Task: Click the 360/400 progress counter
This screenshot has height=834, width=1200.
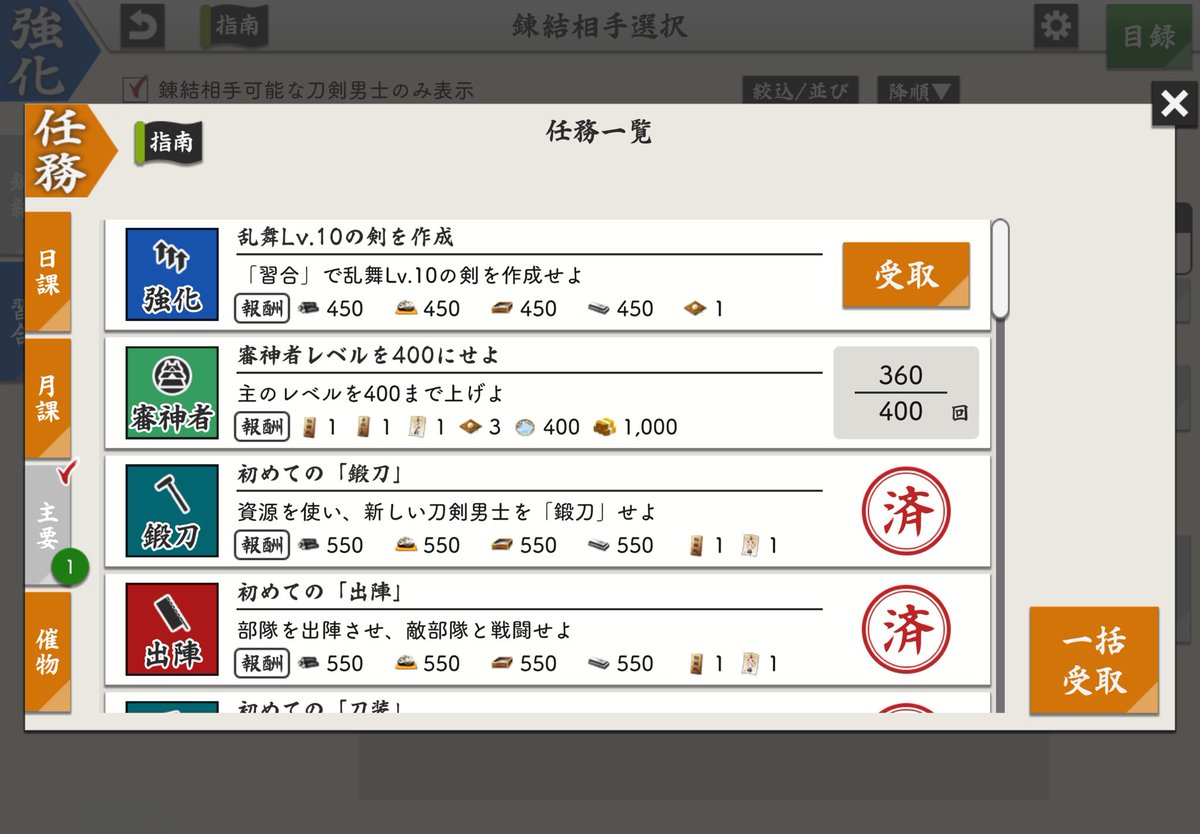Action: [906, 391]
